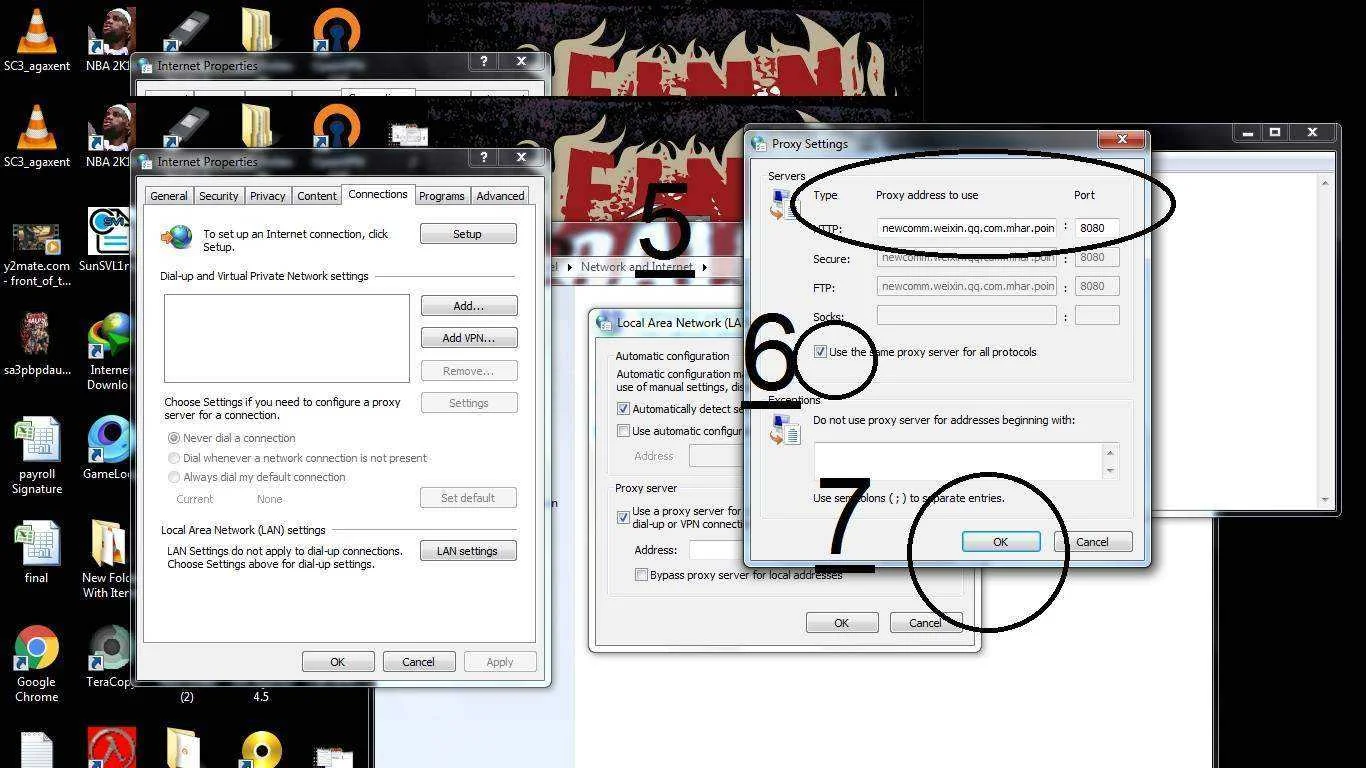This screenshot has height=768, width=1366.
Task: Click OK in Proxy Settings dialog
Action: [x=1000, y=542]
